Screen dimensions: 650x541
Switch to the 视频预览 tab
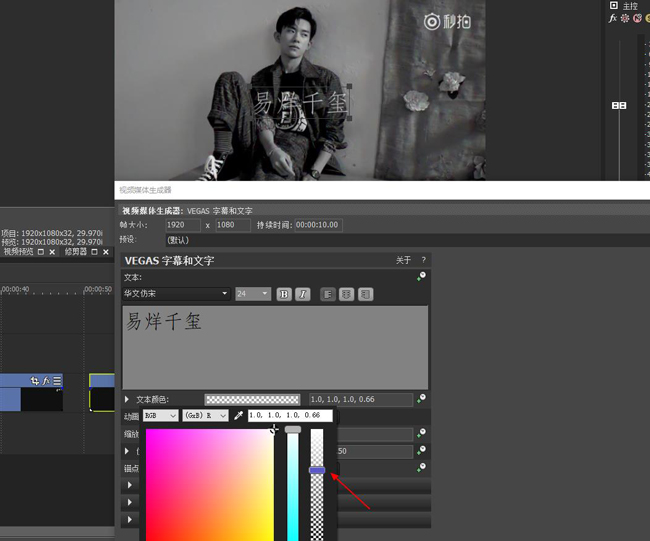click(18, 252)
